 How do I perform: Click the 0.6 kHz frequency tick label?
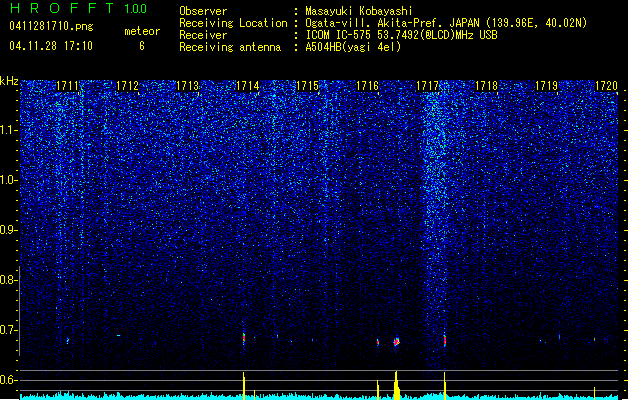pyautogui.click(x=8, y=380)
